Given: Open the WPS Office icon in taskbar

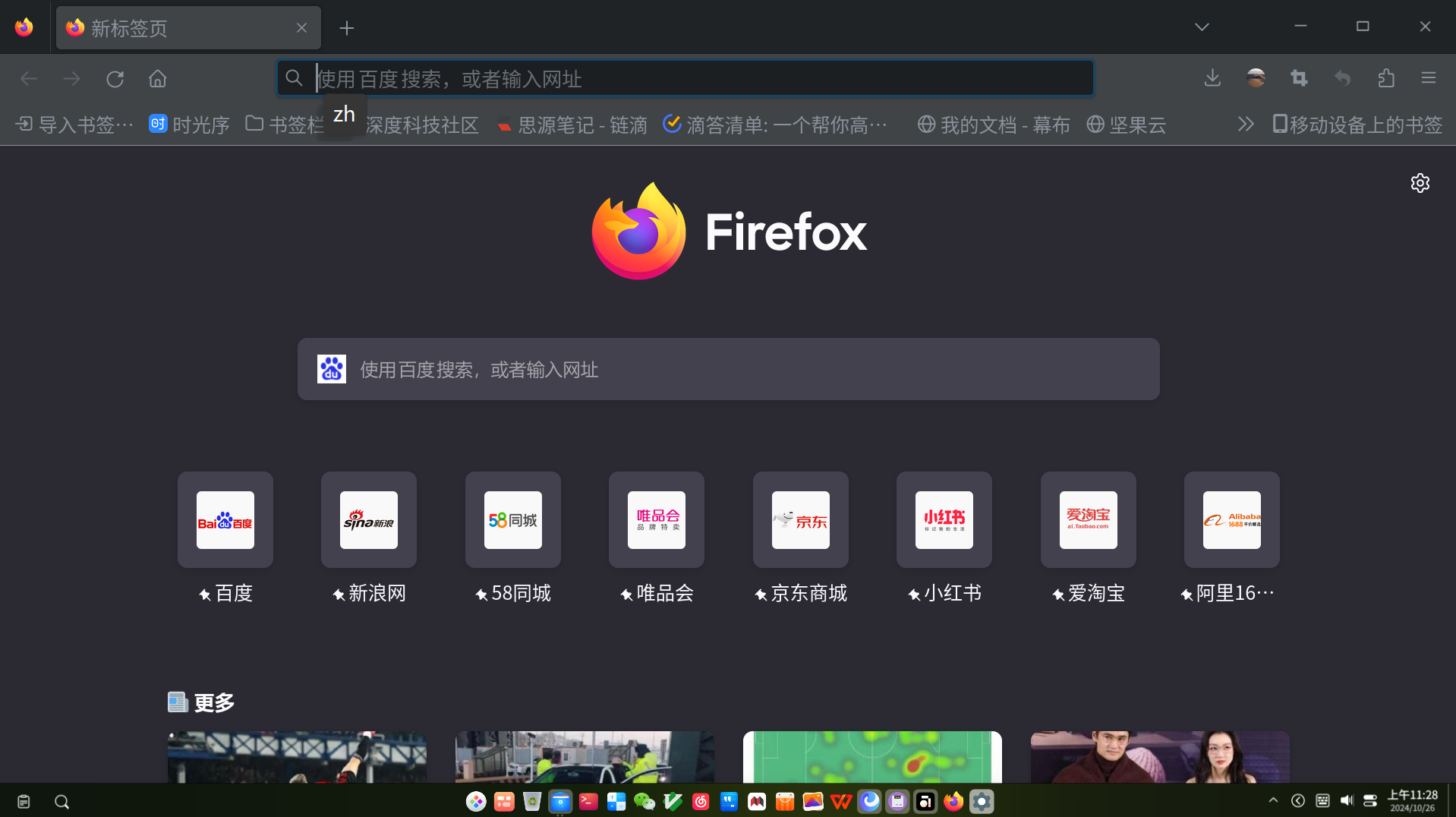Looking at the screenshot, I should tap(841, 801).
